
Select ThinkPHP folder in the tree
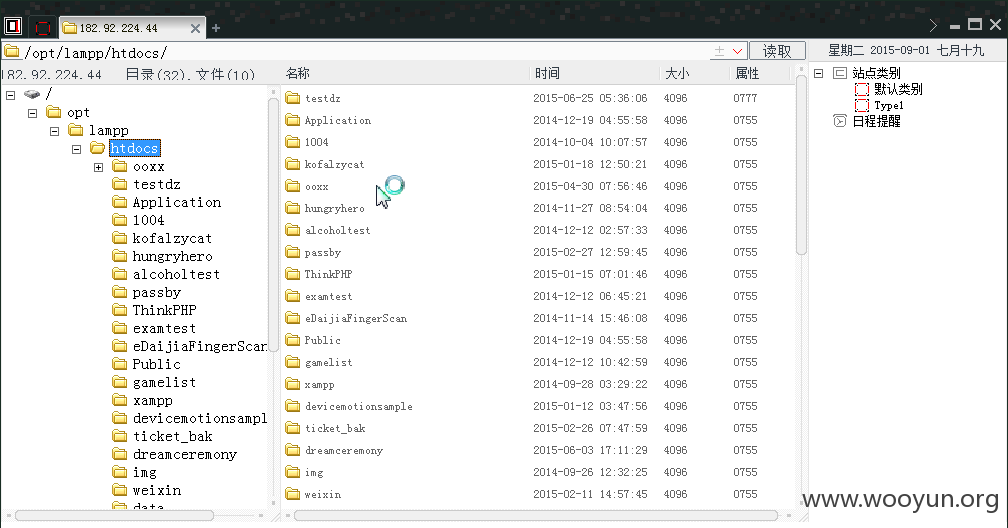click(165, 311)
